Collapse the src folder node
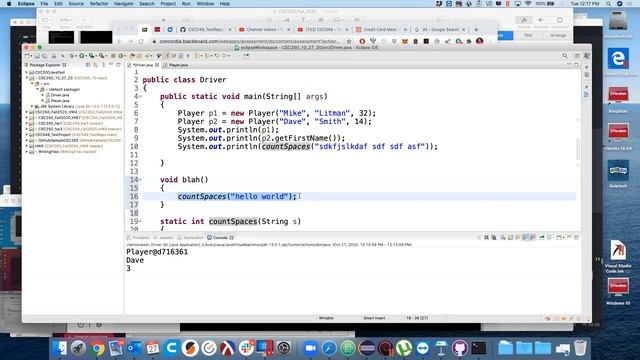Viewport: 640px width, 360px height. 32,84
